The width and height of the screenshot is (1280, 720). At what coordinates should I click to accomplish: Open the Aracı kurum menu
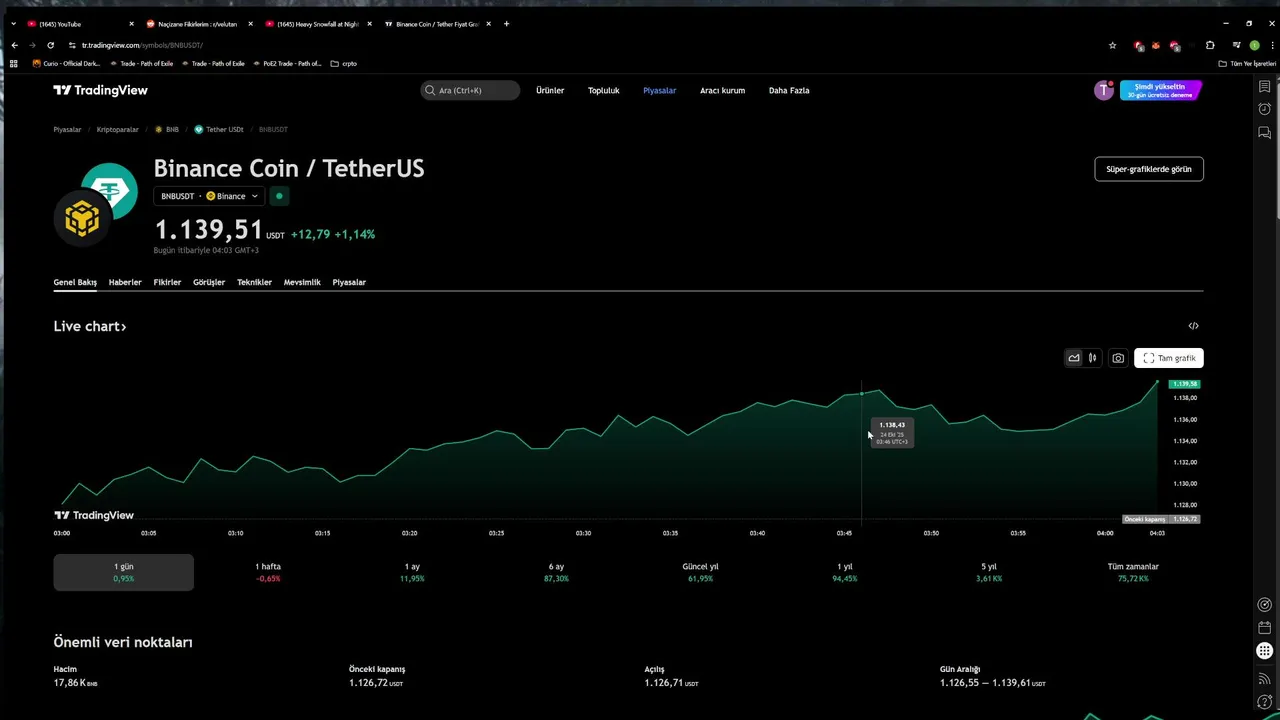(x=722, y=90)
